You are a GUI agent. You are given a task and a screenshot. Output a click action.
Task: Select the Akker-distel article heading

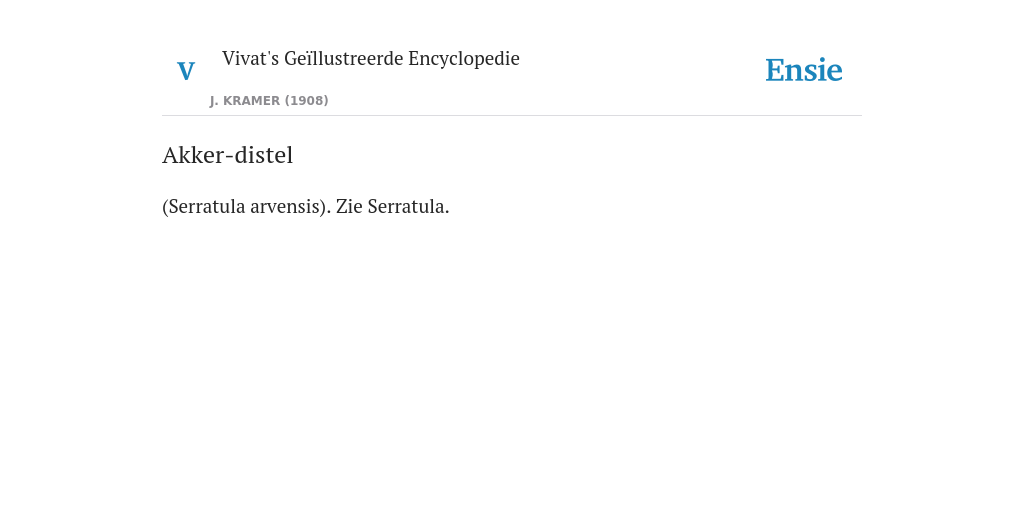coord(227,155)
